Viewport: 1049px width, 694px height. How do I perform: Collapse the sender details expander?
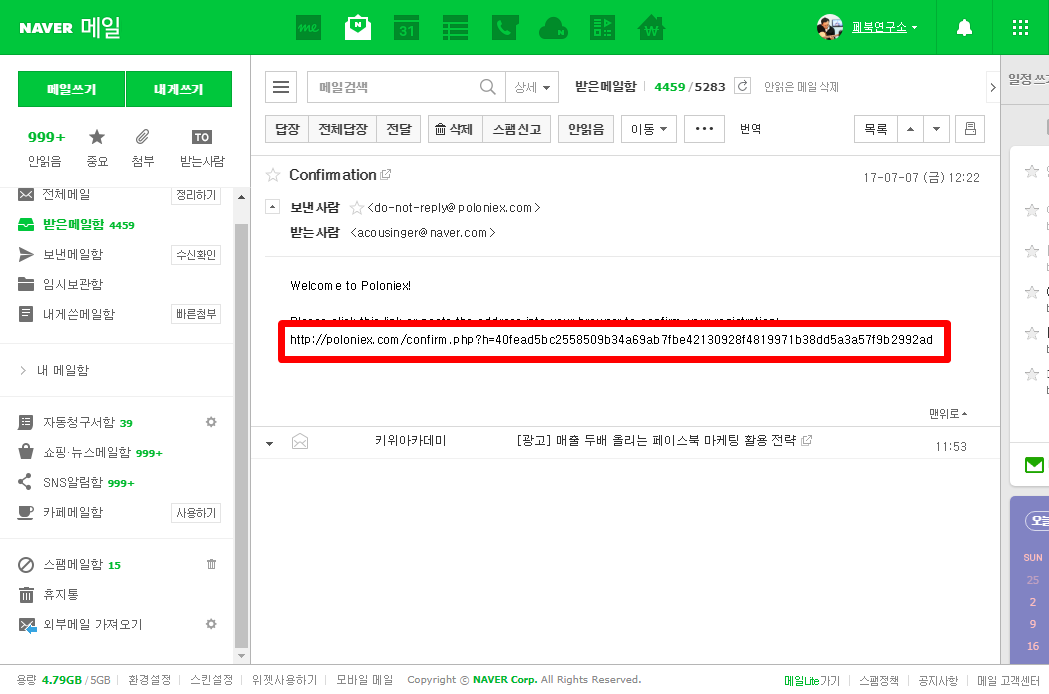pyautogui.click(x=272, y=206)
